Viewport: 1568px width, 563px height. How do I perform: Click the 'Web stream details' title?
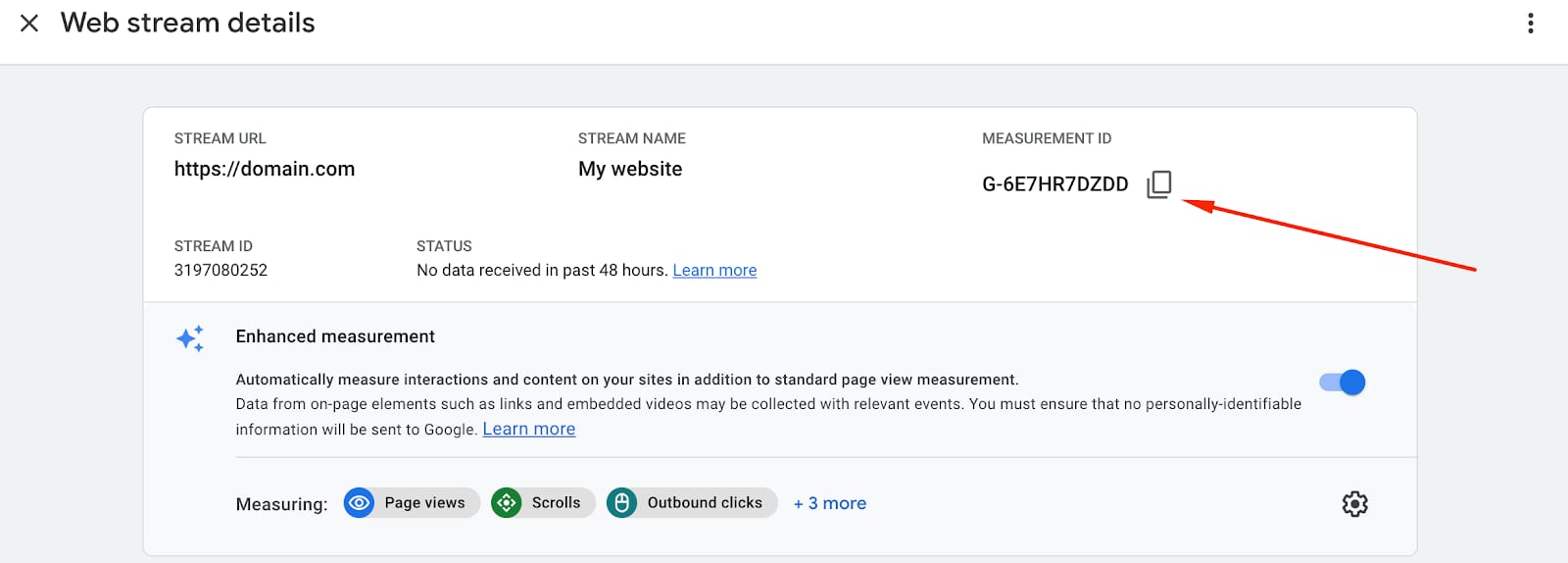(188, 24)
